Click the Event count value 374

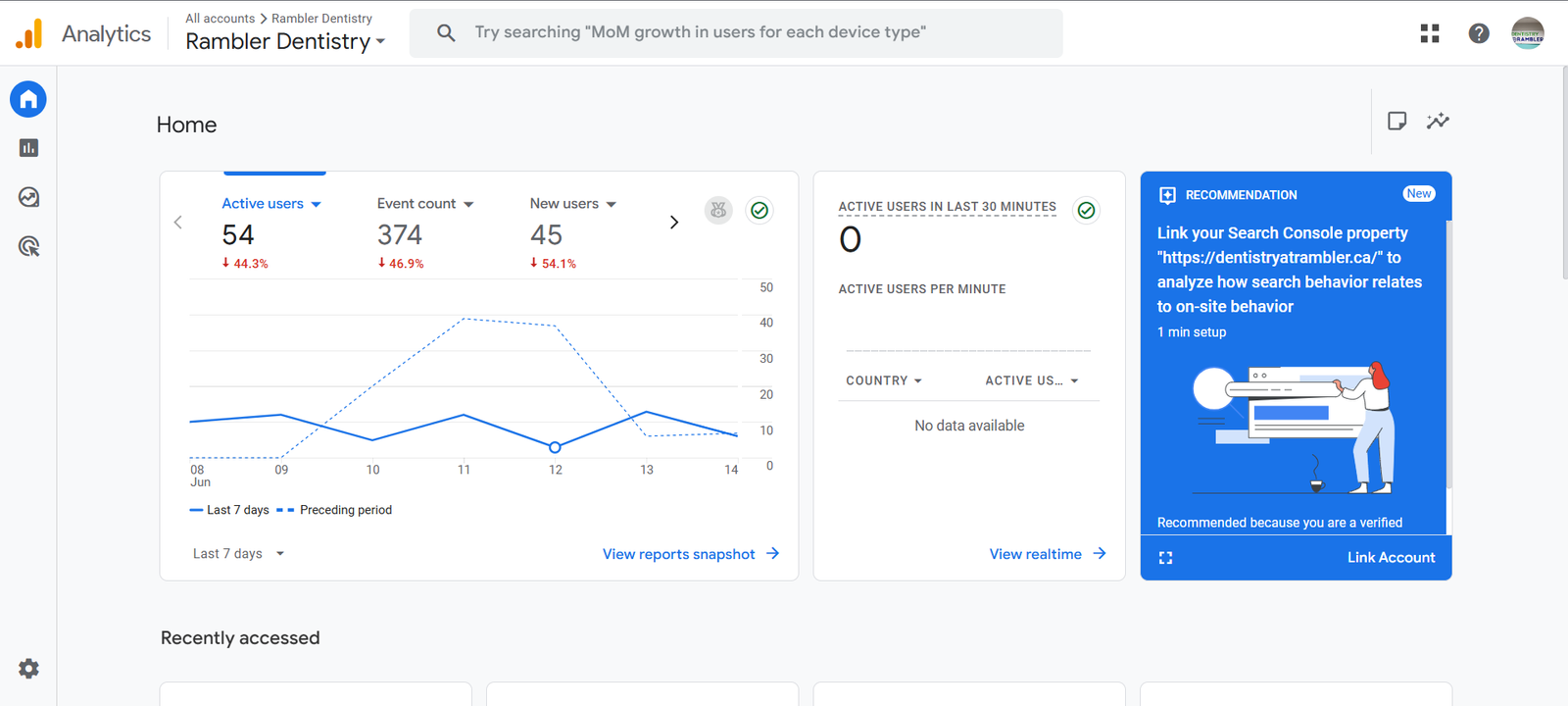pyautogui.click(x=400, y=235)
